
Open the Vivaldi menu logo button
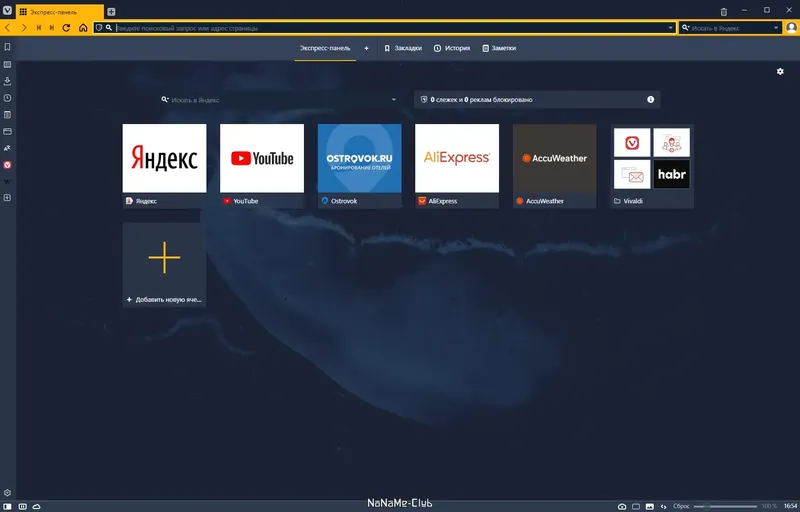coord(7,11)
